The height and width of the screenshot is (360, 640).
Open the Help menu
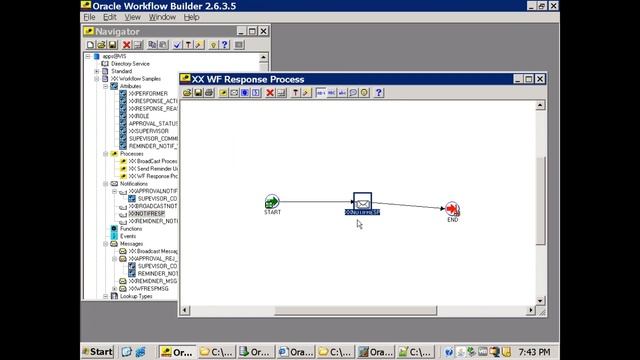point(191,17)
